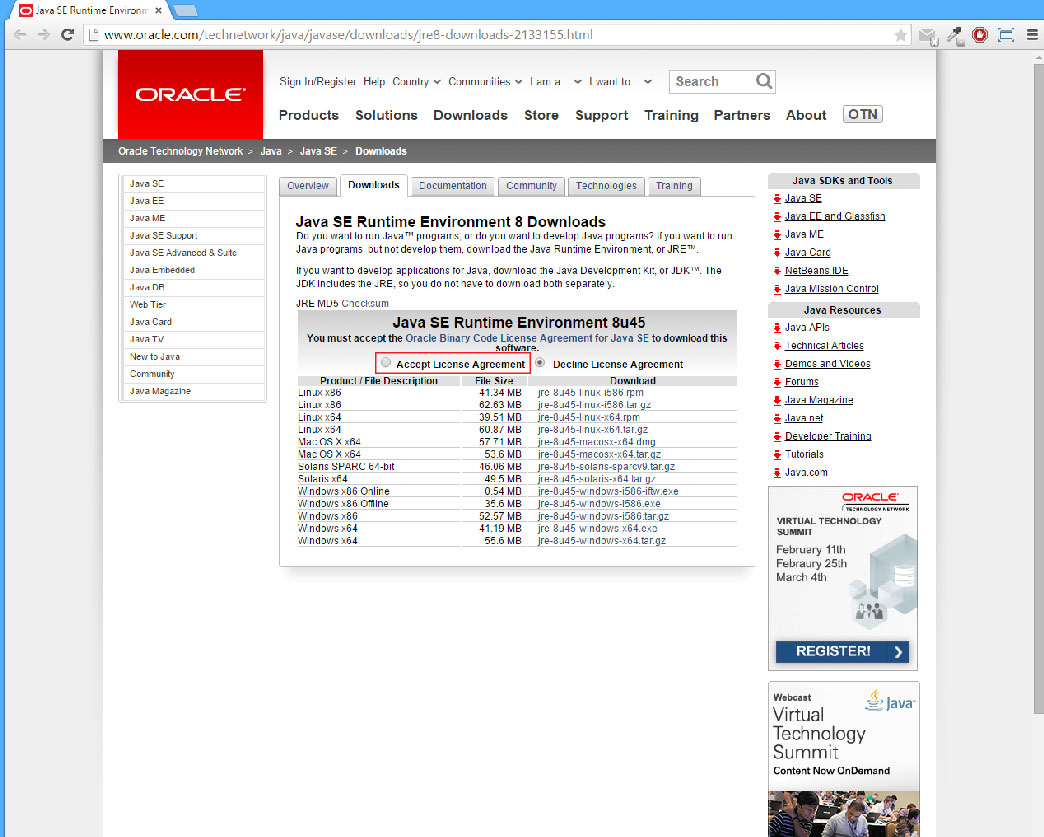Expand the Communities dropdown
Image resolution: width=1044 pixels, height=837 pixels.
click(x=518, y=82)
